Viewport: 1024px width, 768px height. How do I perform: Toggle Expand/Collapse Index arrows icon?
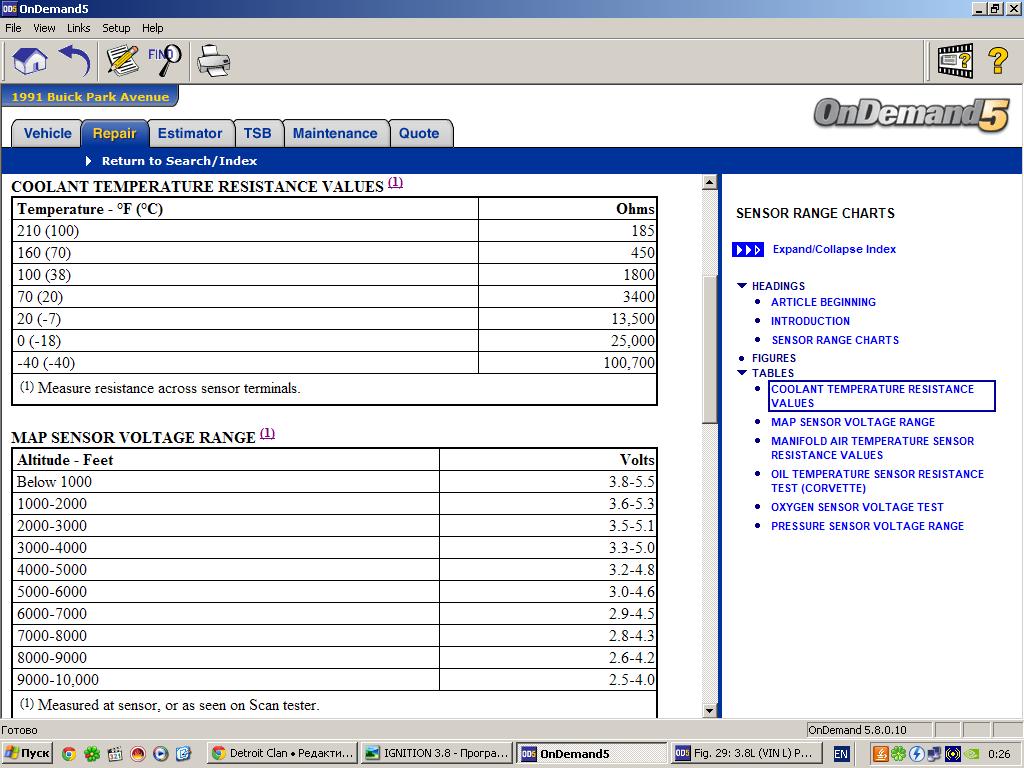click(748, 249)
